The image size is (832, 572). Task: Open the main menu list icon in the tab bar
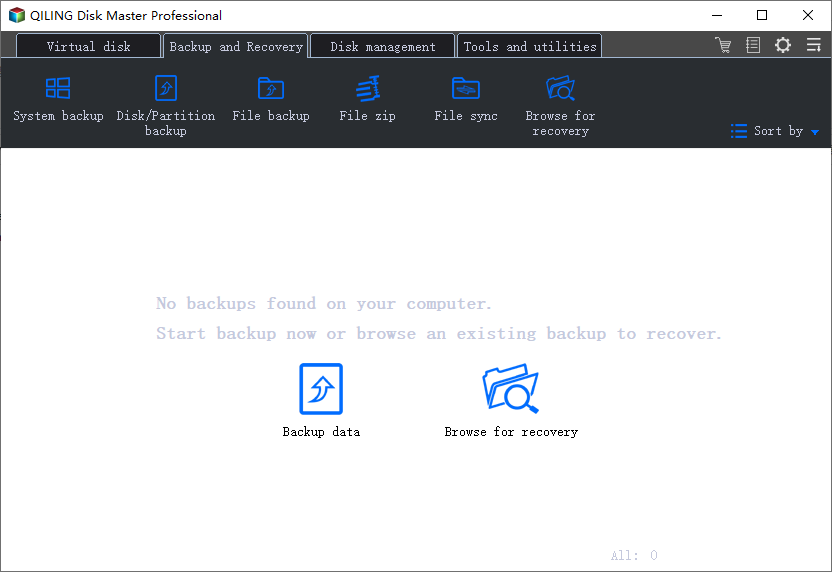tap(812, 45)
